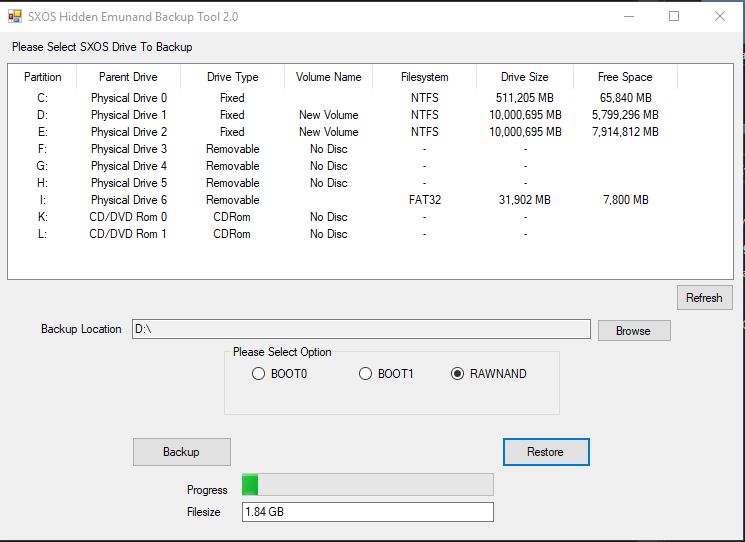Click Fixed type in C: row
Viewport: 745px width, 542px height.
[232, 98]
